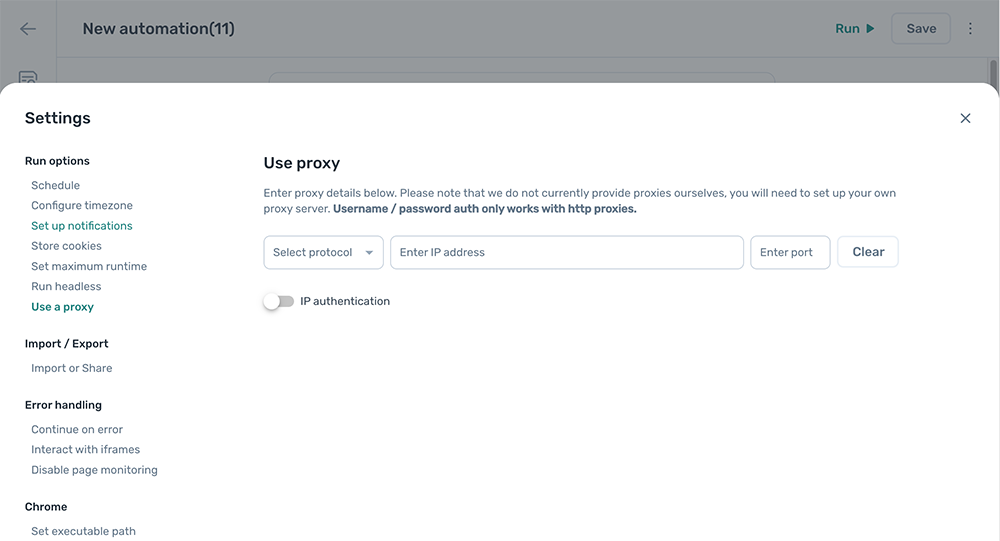Open the sidebar notes icon behind the Settings panel

point(28,77)
